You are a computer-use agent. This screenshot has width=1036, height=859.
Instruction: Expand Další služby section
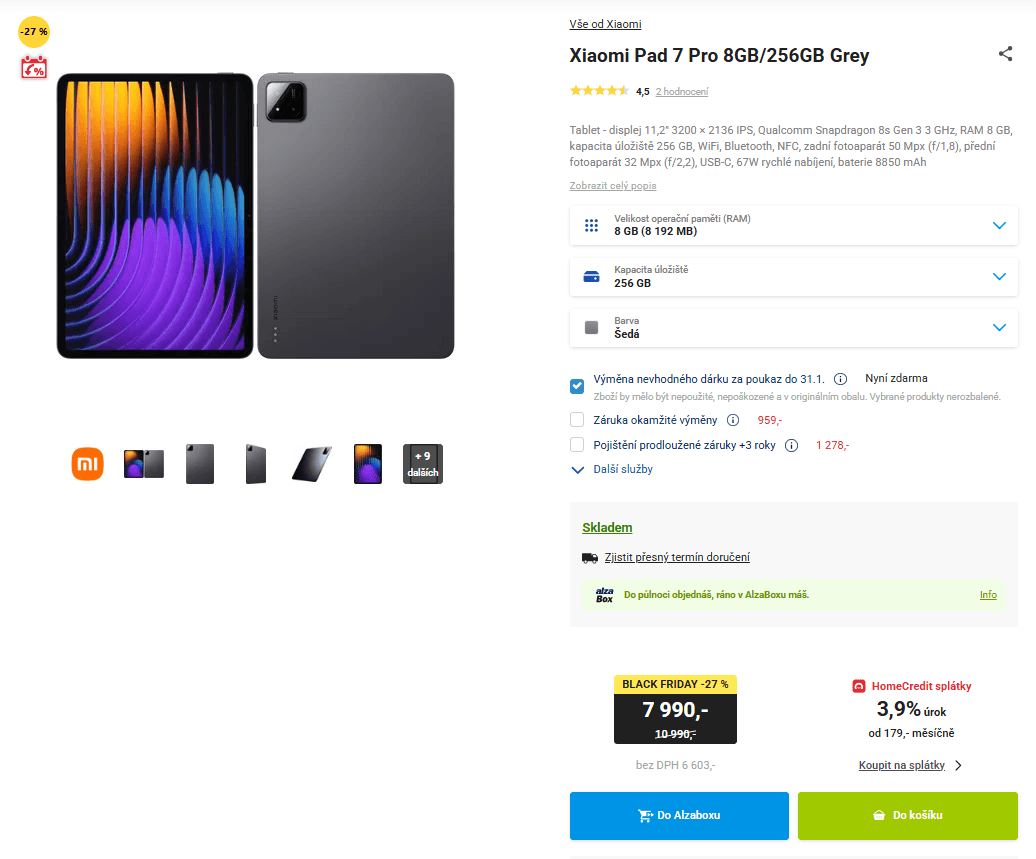[620, 469]
